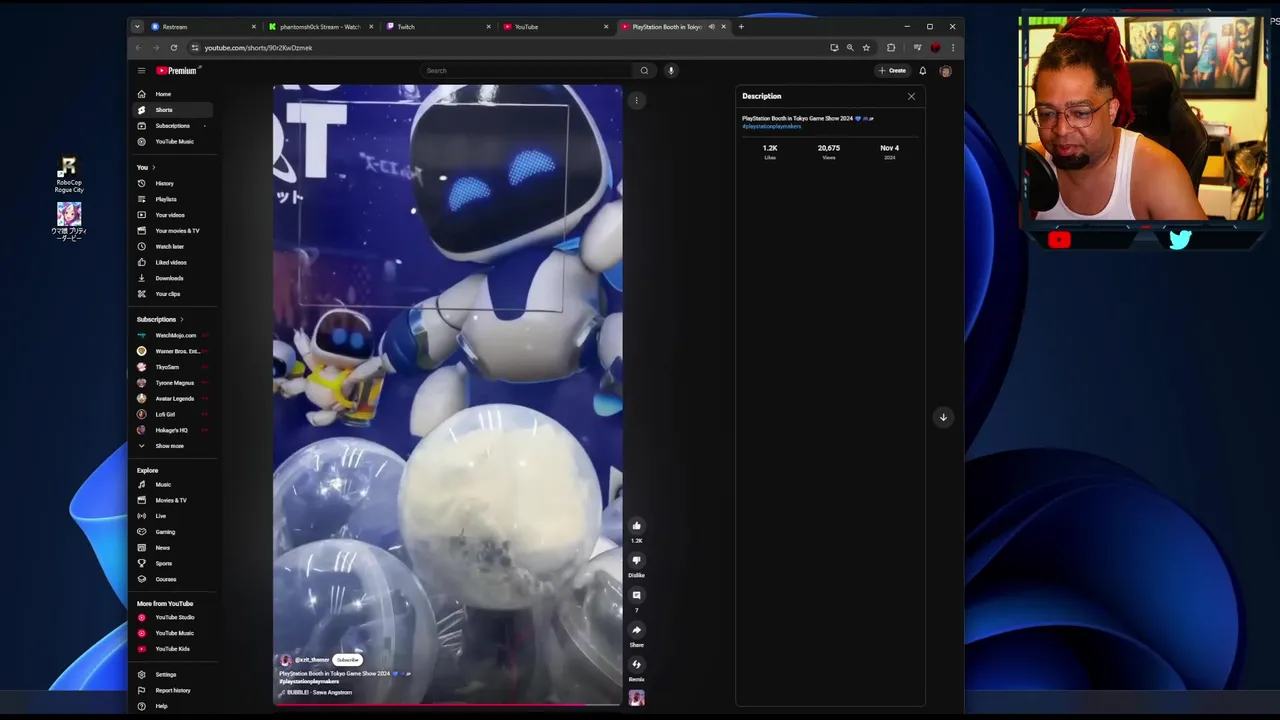The image size is (1280, 720).
Task: Subscribe to the Short's channel
Action: pyautogui.click(x=348, y=660)
